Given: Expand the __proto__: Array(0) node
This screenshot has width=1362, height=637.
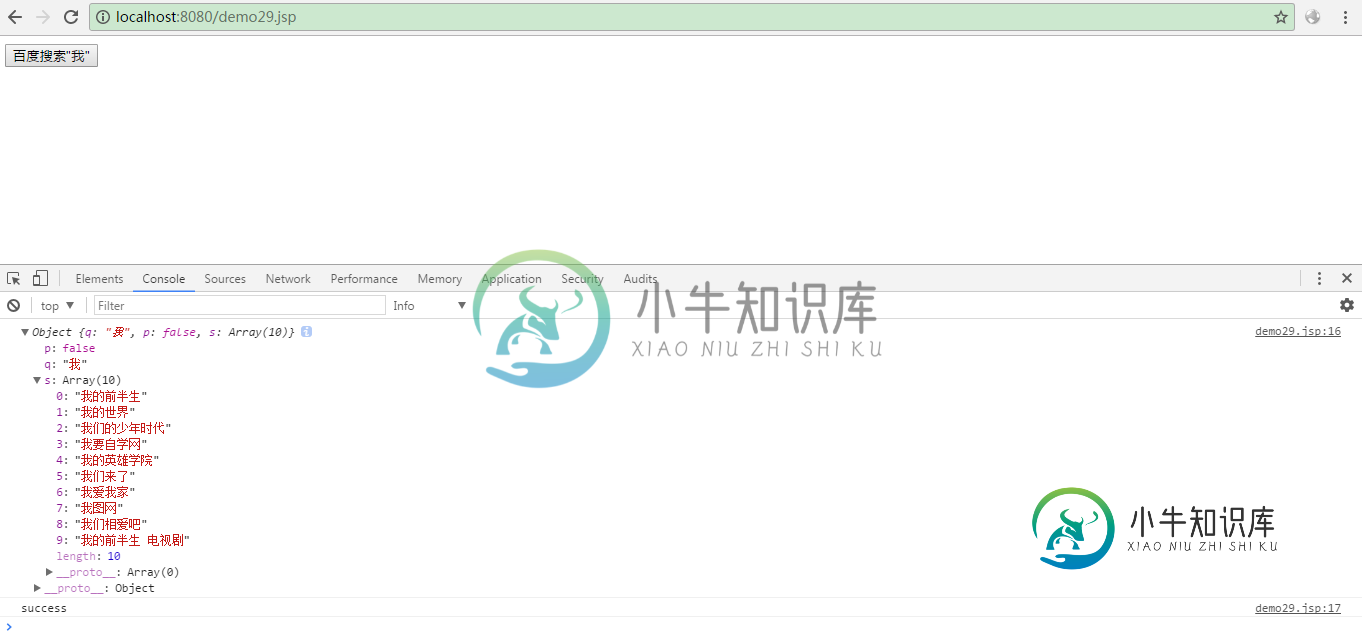Looking at the screenshot, I should pyautogui.click(x=49, y=572).
